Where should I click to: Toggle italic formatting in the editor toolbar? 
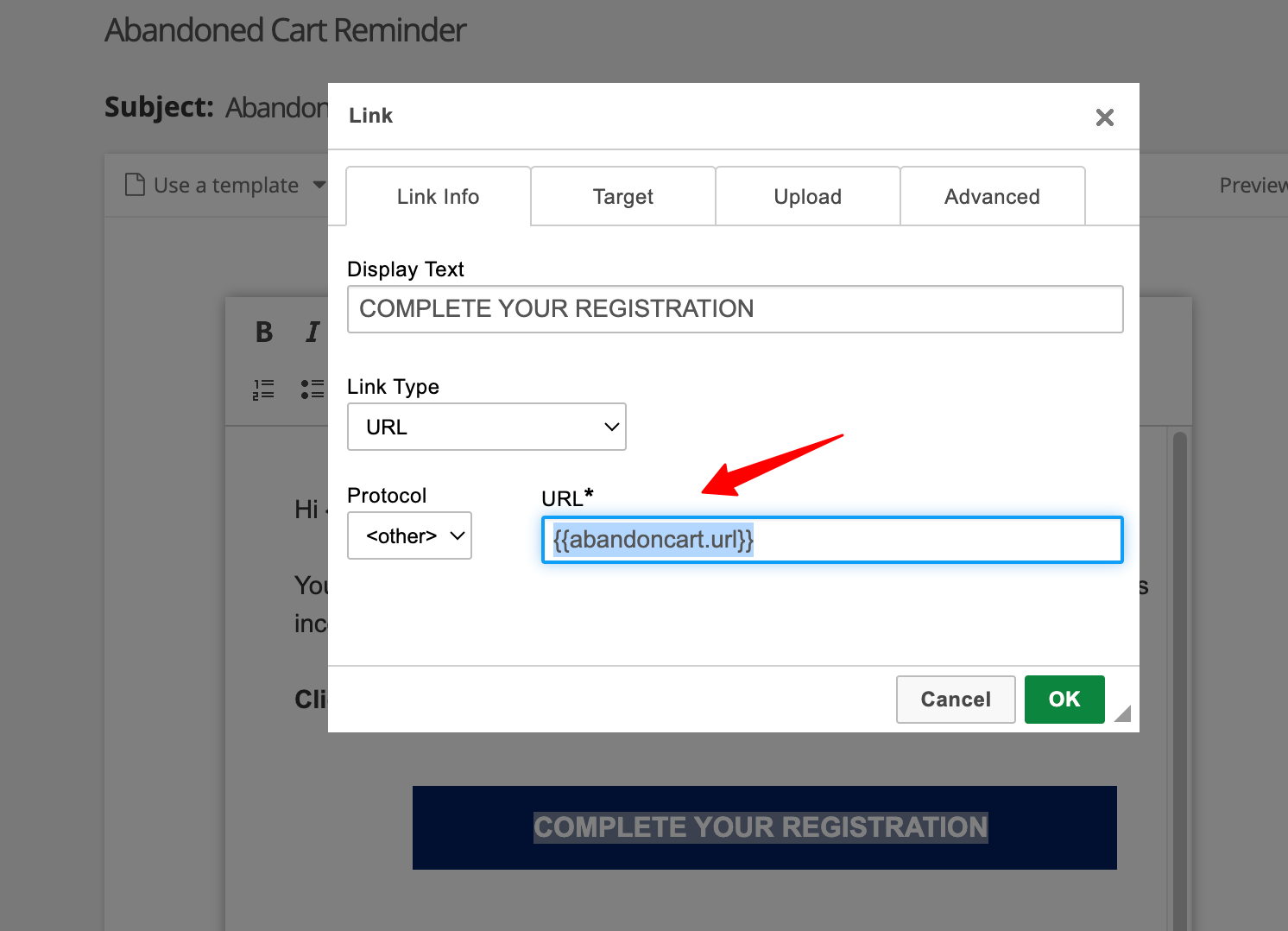(x=313, y=332)
